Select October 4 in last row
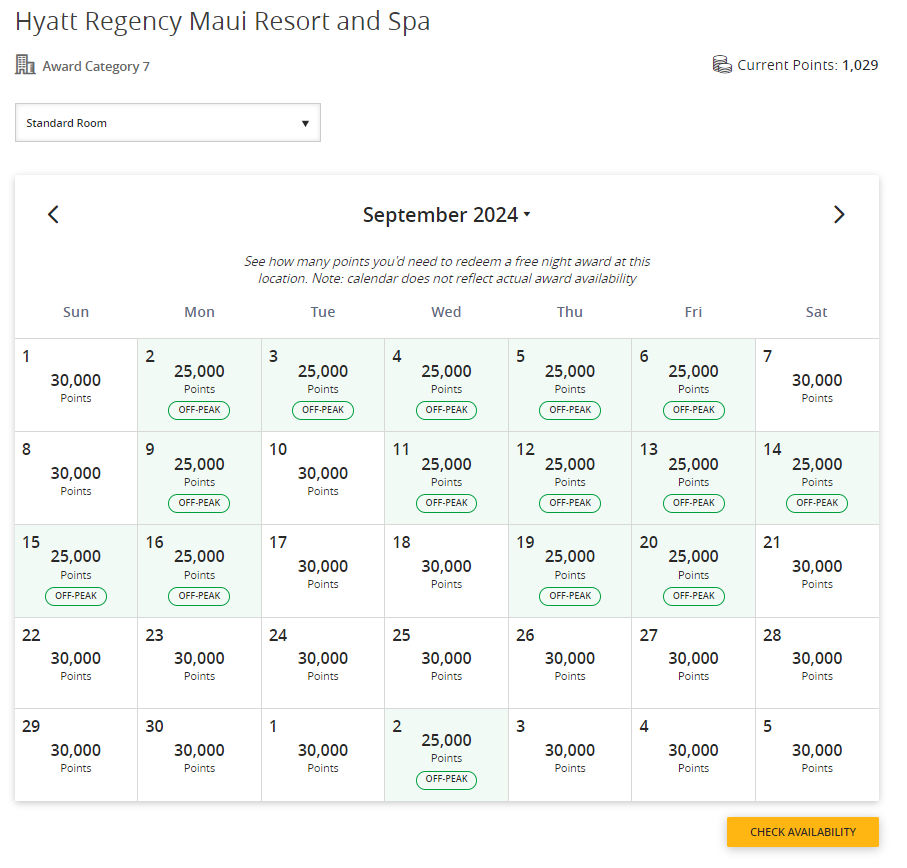This screenshot has width=907, height=868. tap(694, 755)
